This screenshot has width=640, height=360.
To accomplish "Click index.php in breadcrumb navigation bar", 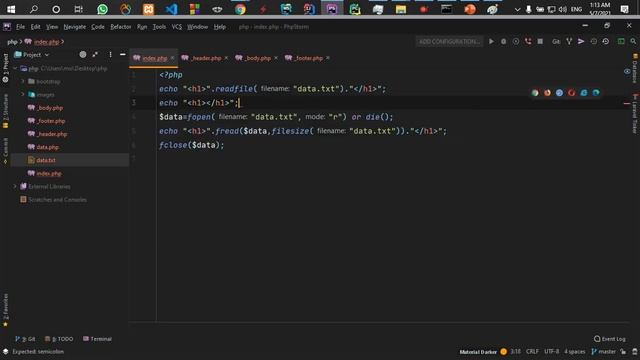I will pos(47,42).
